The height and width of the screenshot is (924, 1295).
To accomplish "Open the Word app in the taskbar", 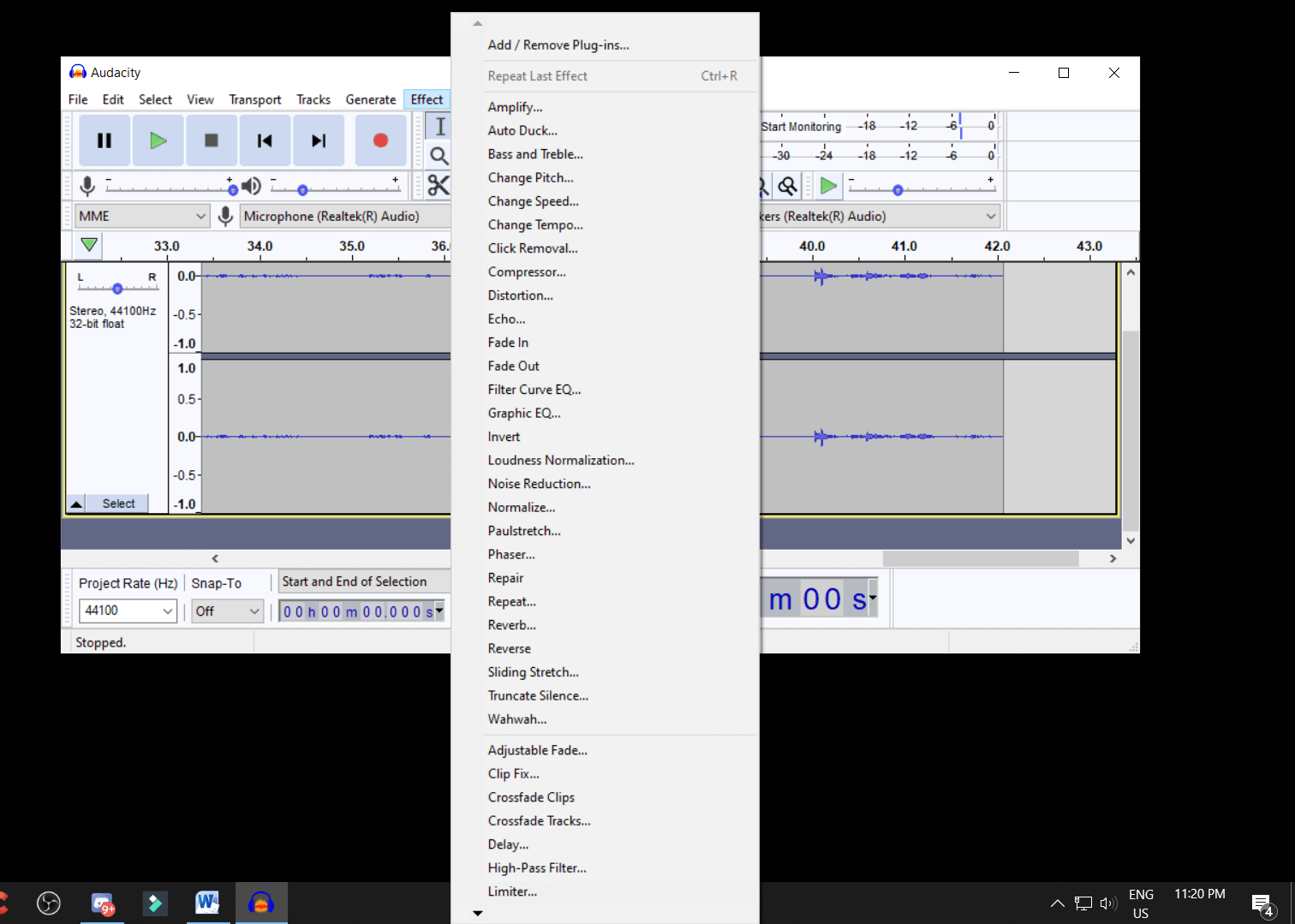I will (x=206, y=903).
